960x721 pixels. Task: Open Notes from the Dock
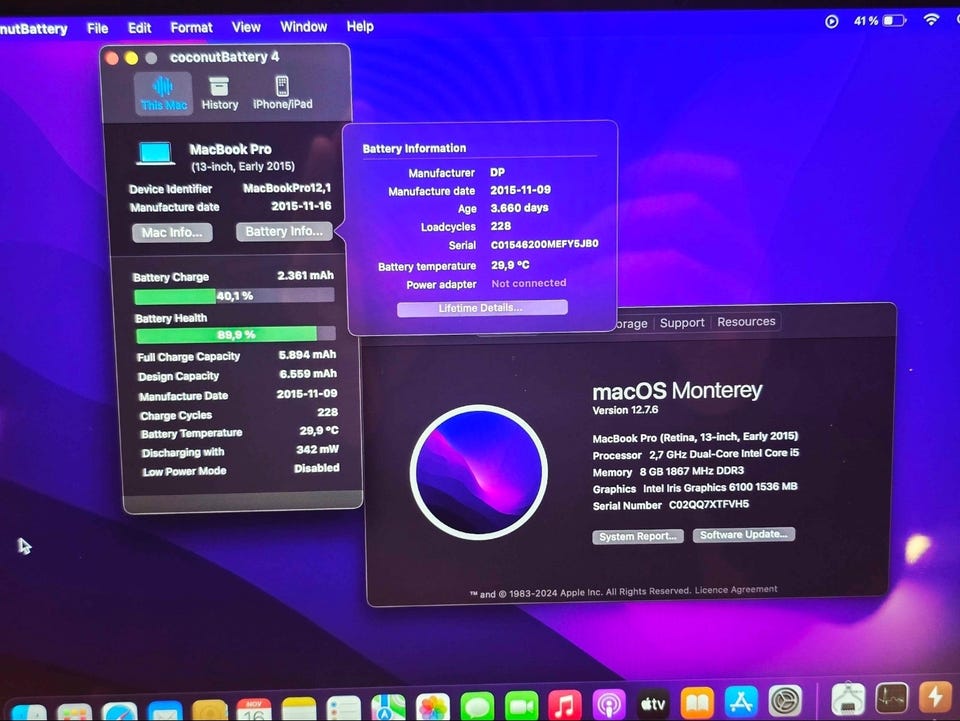pos(299,709)
